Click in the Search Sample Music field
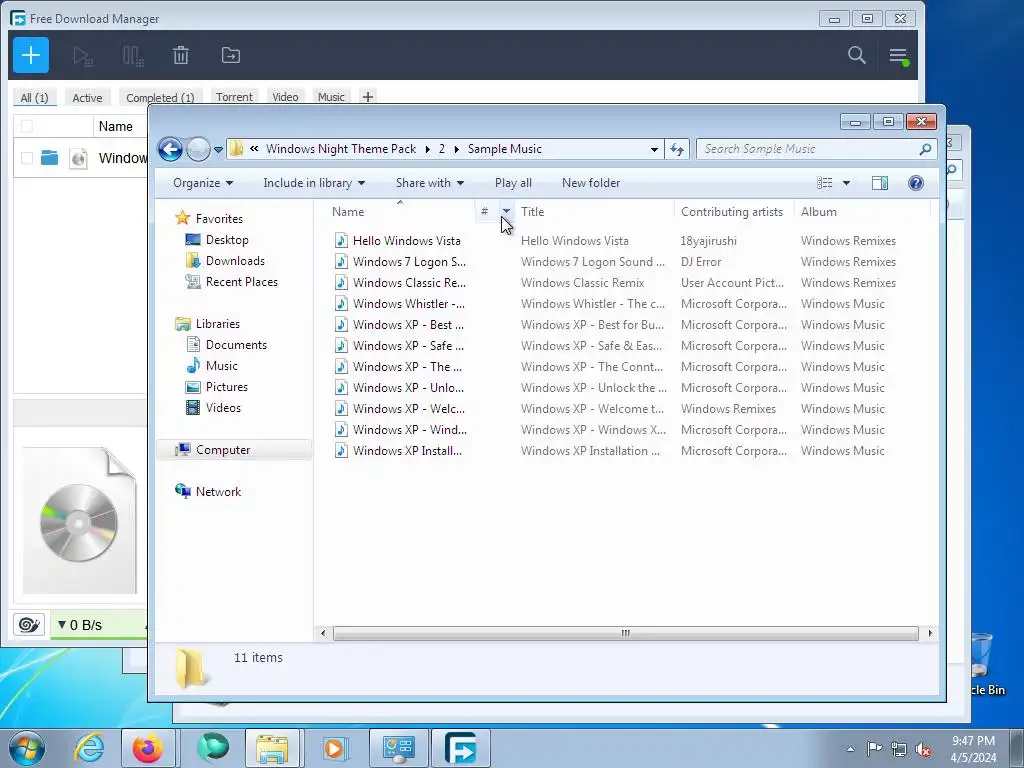Viewport: 1024px width, 768px height. tap(807, 150)
